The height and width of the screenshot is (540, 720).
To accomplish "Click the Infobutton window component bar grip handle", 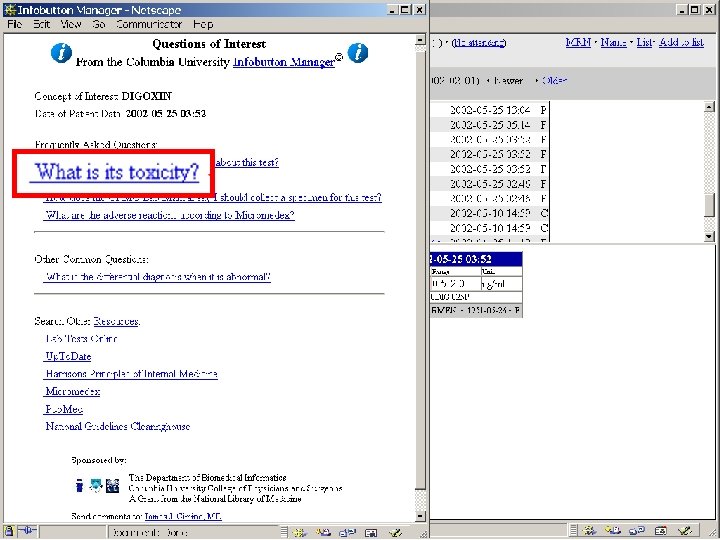I will (x=285, y=532).
